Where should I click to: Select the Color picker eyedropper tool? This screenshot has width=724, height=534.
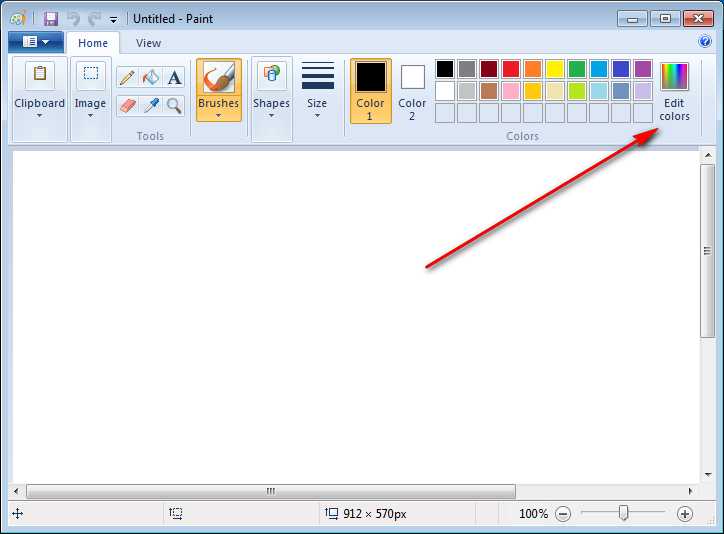151,105
